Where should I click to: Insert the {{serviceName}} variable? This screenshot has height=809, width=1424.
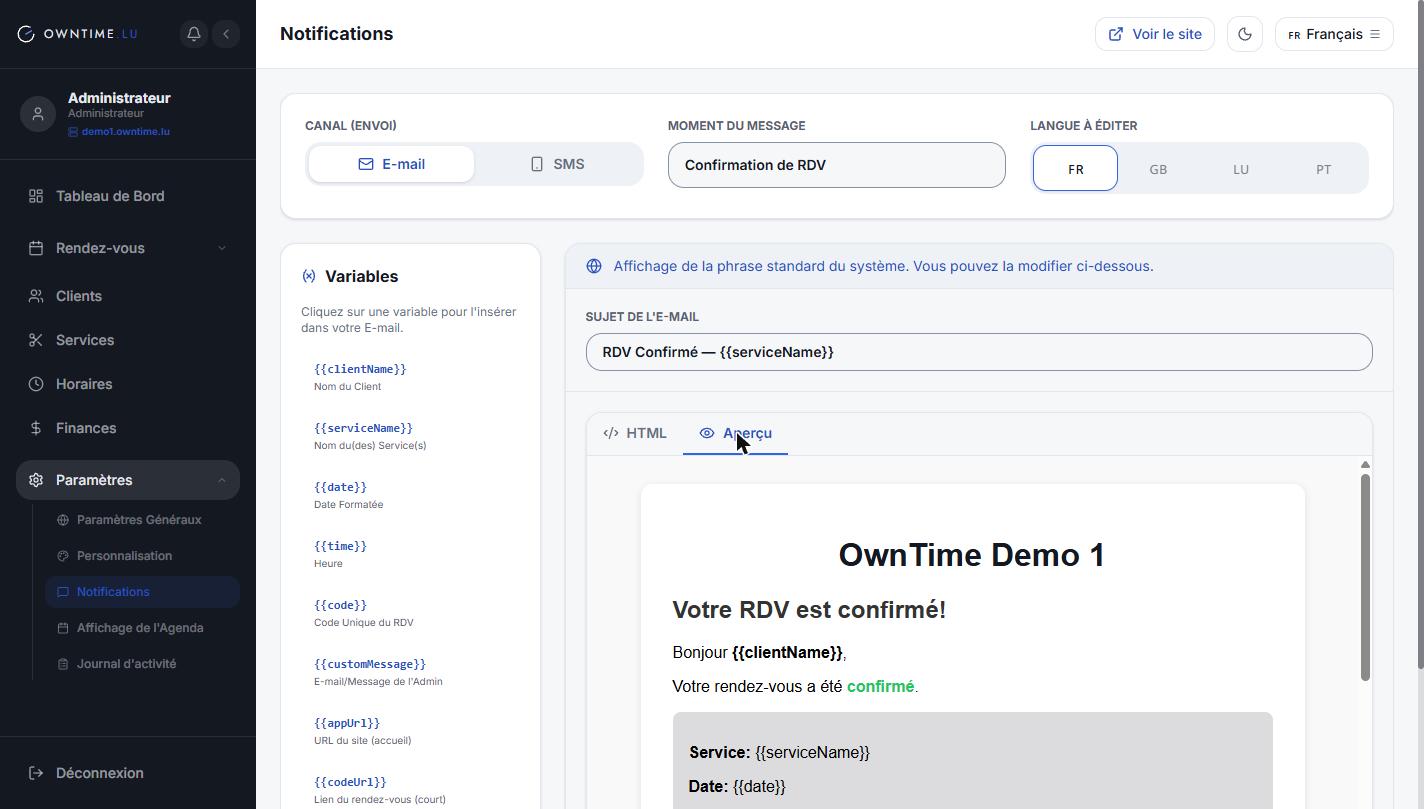(410, 436)
